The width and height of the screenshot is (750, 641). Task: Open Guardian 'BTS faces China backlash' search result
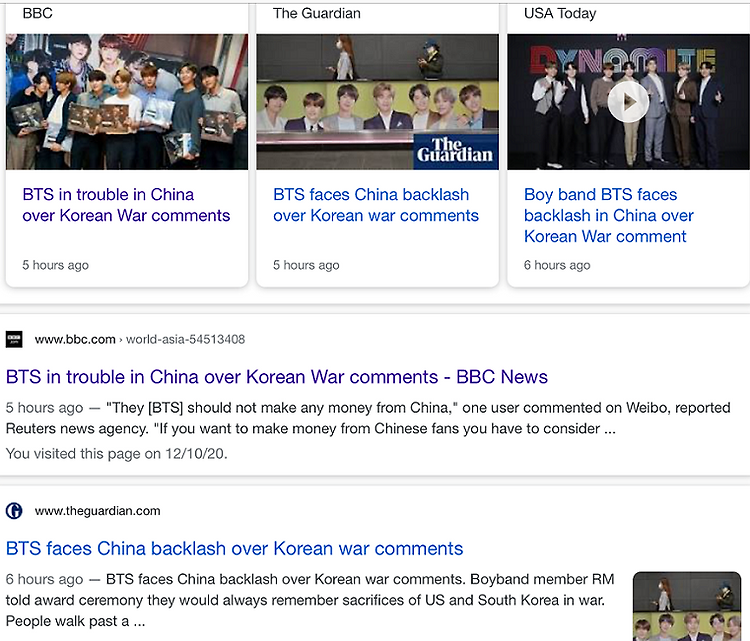pos(234,549)
